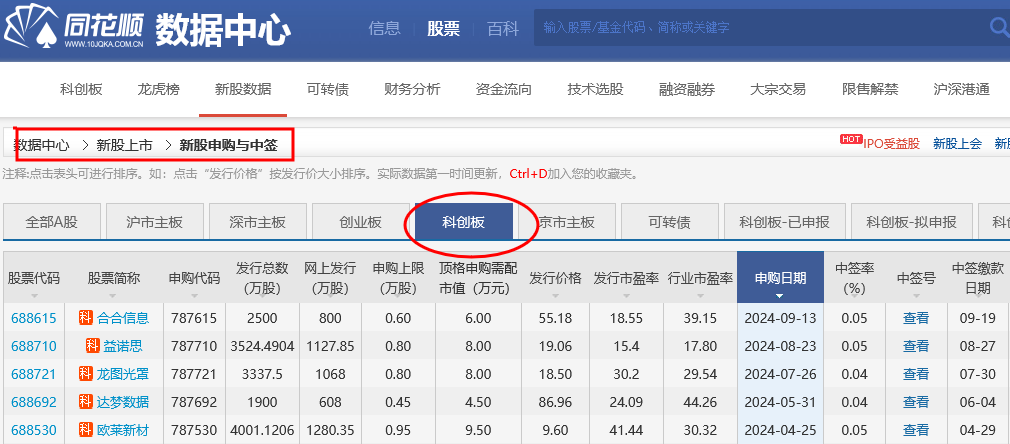Click 新股上市 breadcrumb link
Image resolution: width=1010 pixels, height=444 pixels.
coord(124,146)
